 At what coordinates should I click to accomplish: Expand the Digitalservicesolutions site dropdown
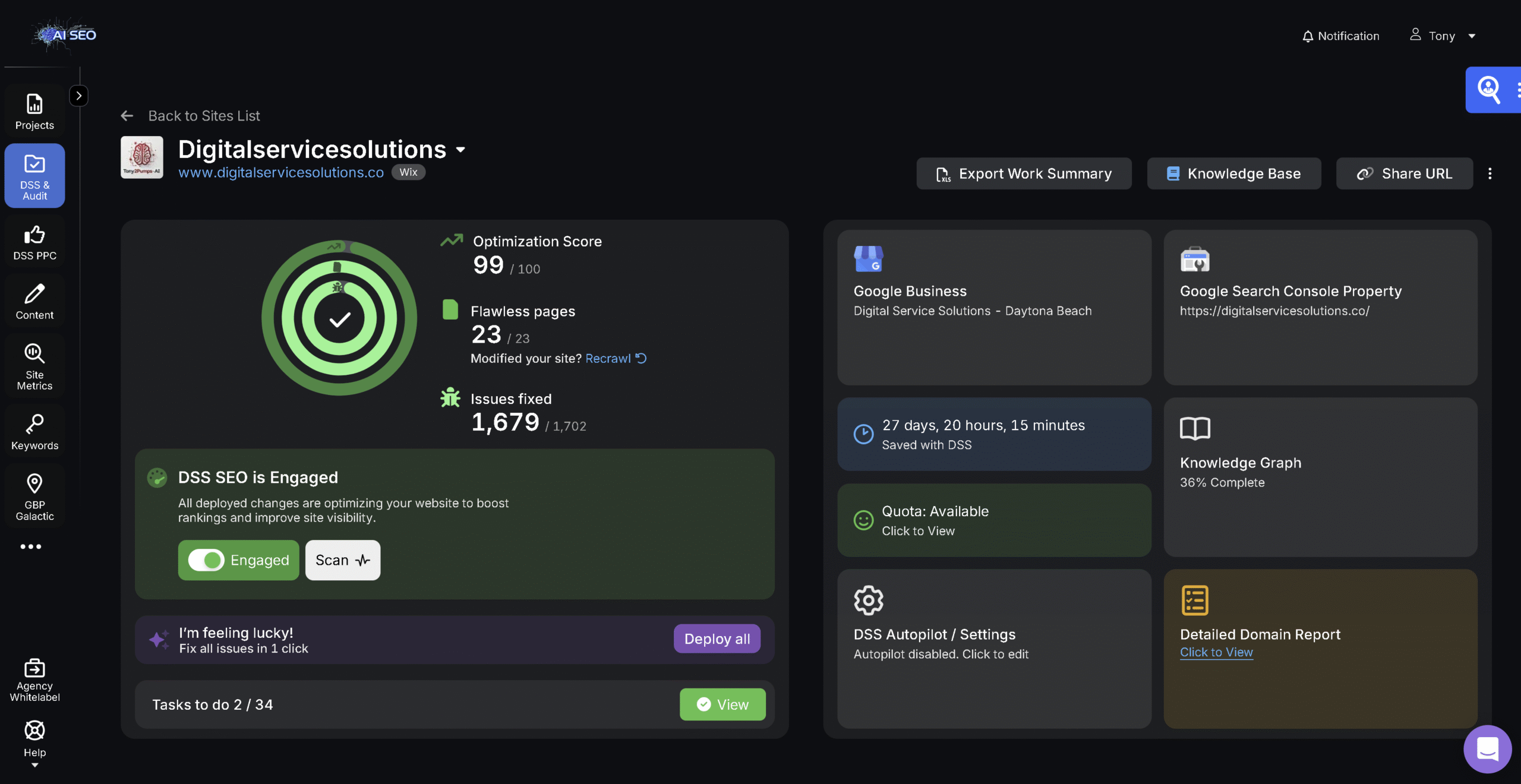coord(460,150)
